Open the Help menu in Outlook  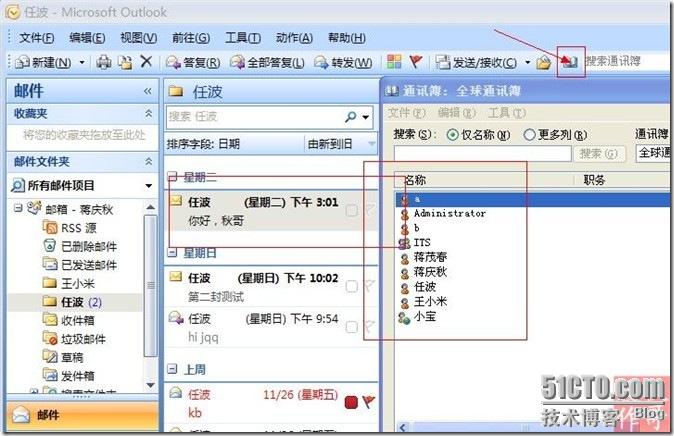pos(346,38)
